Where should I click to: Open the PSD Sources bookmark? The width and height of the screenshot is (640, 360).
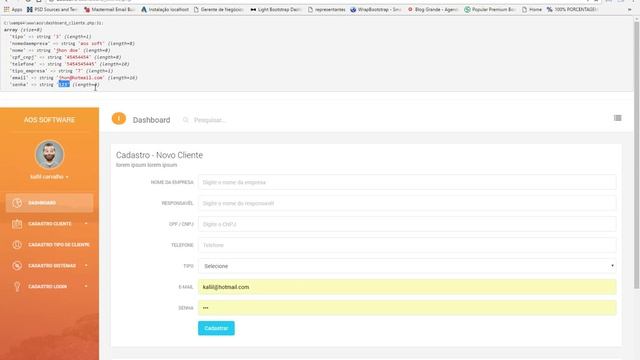click(x=52, y=9)
